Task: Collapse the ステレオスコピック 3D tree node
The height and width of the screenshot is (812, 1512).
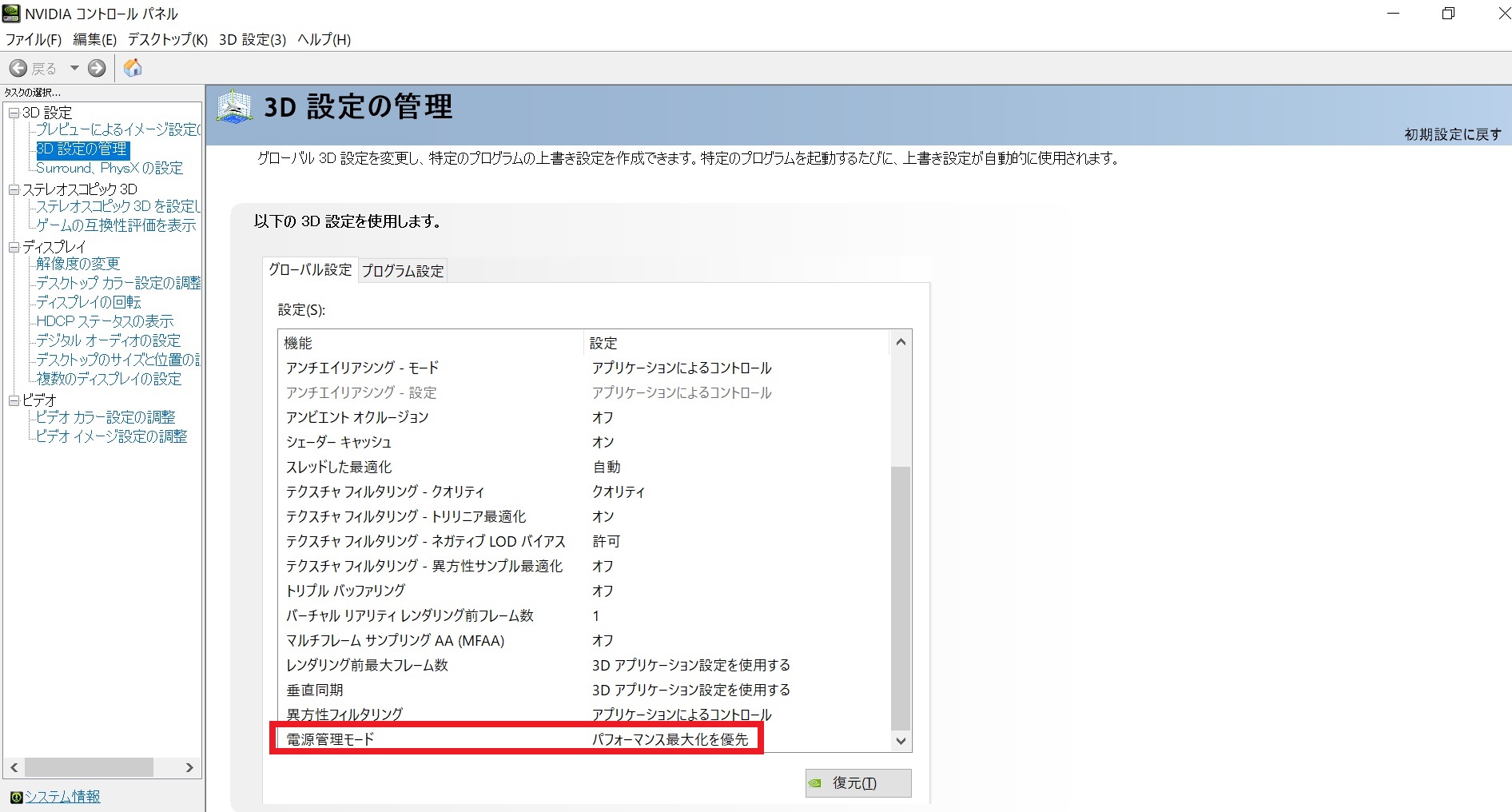Action: click(x=14, y=189)
